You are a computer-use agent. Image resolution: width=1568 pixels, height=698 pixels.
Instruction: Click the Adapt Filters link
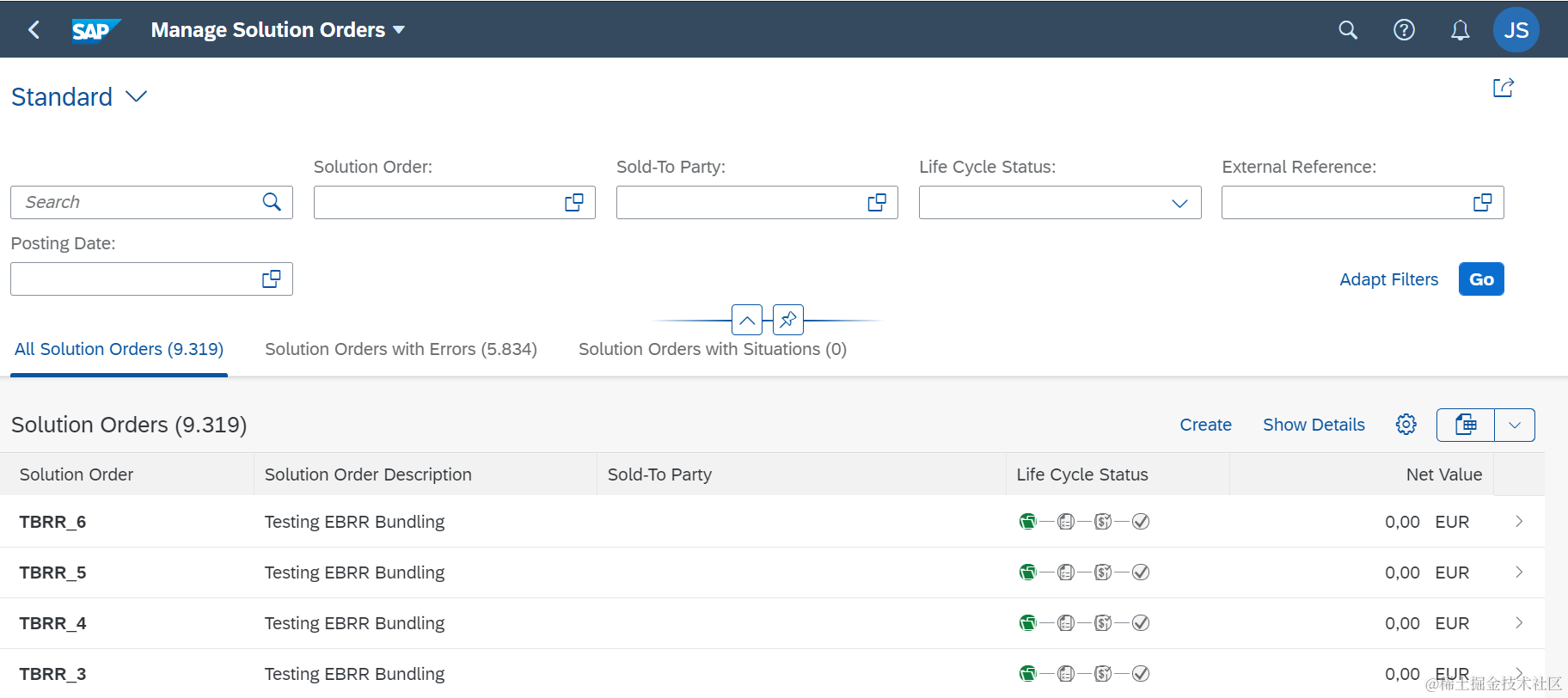click(x=1388, y=279)
